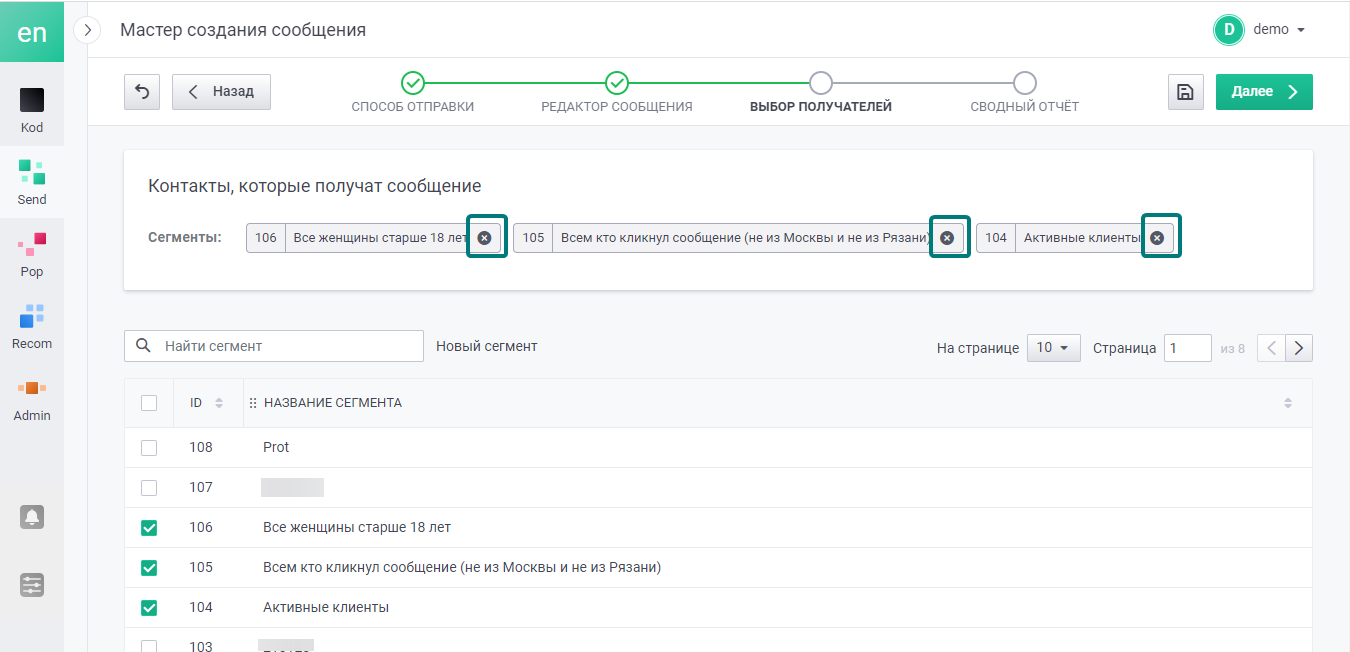
Task: Sort by Название сегмента column arrows
Action: (1288, 403)
